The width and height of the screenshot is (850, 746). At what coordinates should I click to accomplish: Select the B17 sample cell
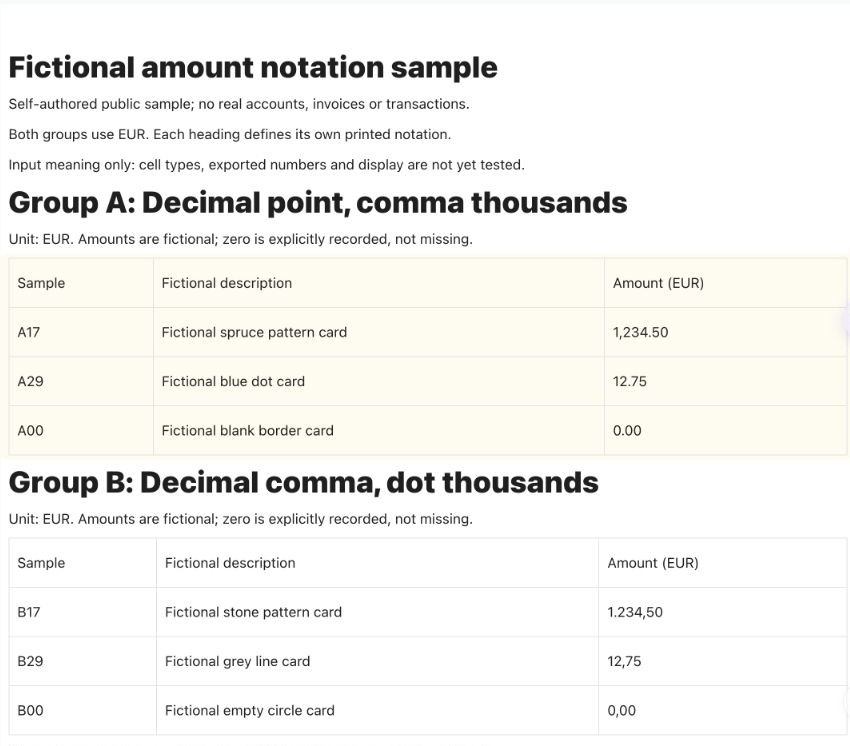pos(82,612)
